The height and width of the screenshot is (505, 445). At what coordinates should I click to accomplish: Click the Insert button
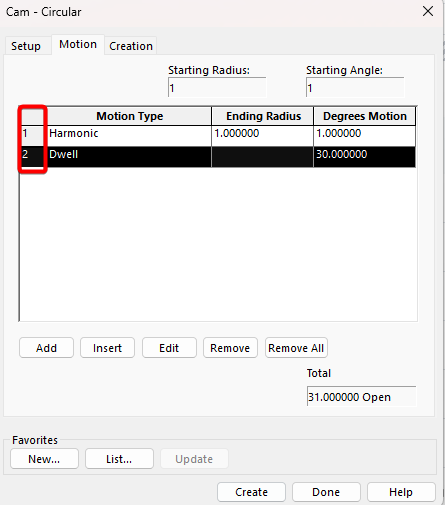click(x=107, y=348)
